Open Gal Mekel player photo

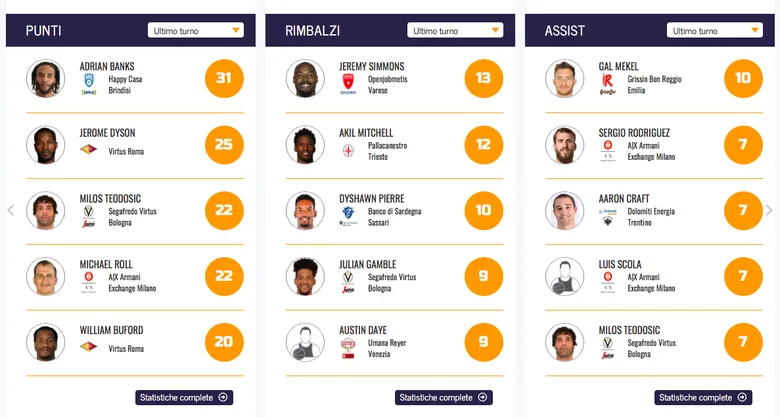click(564, 79)
